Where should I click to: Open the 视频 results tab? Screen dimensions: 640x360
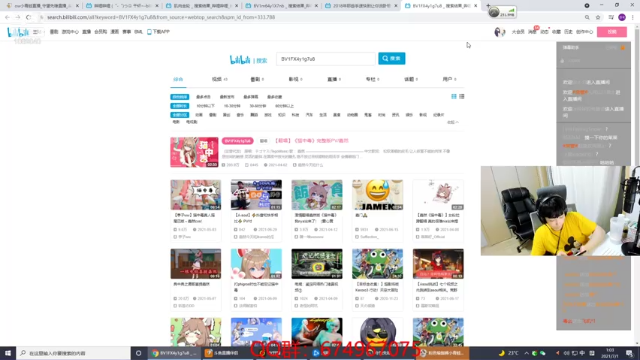coord(219,79)
